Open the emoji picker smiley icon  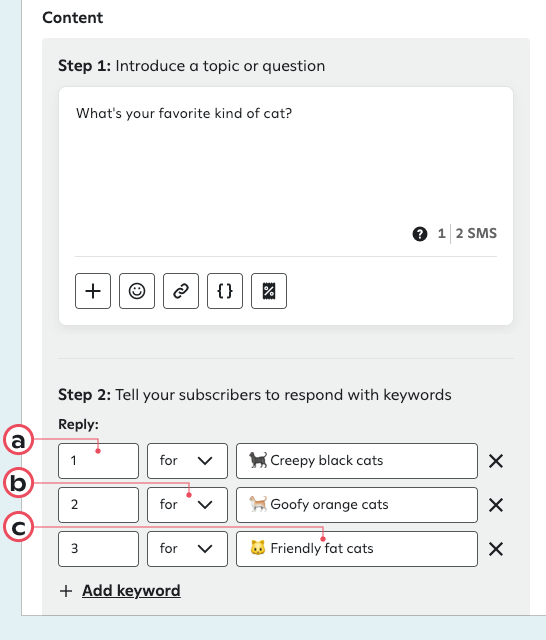(137, 291)
